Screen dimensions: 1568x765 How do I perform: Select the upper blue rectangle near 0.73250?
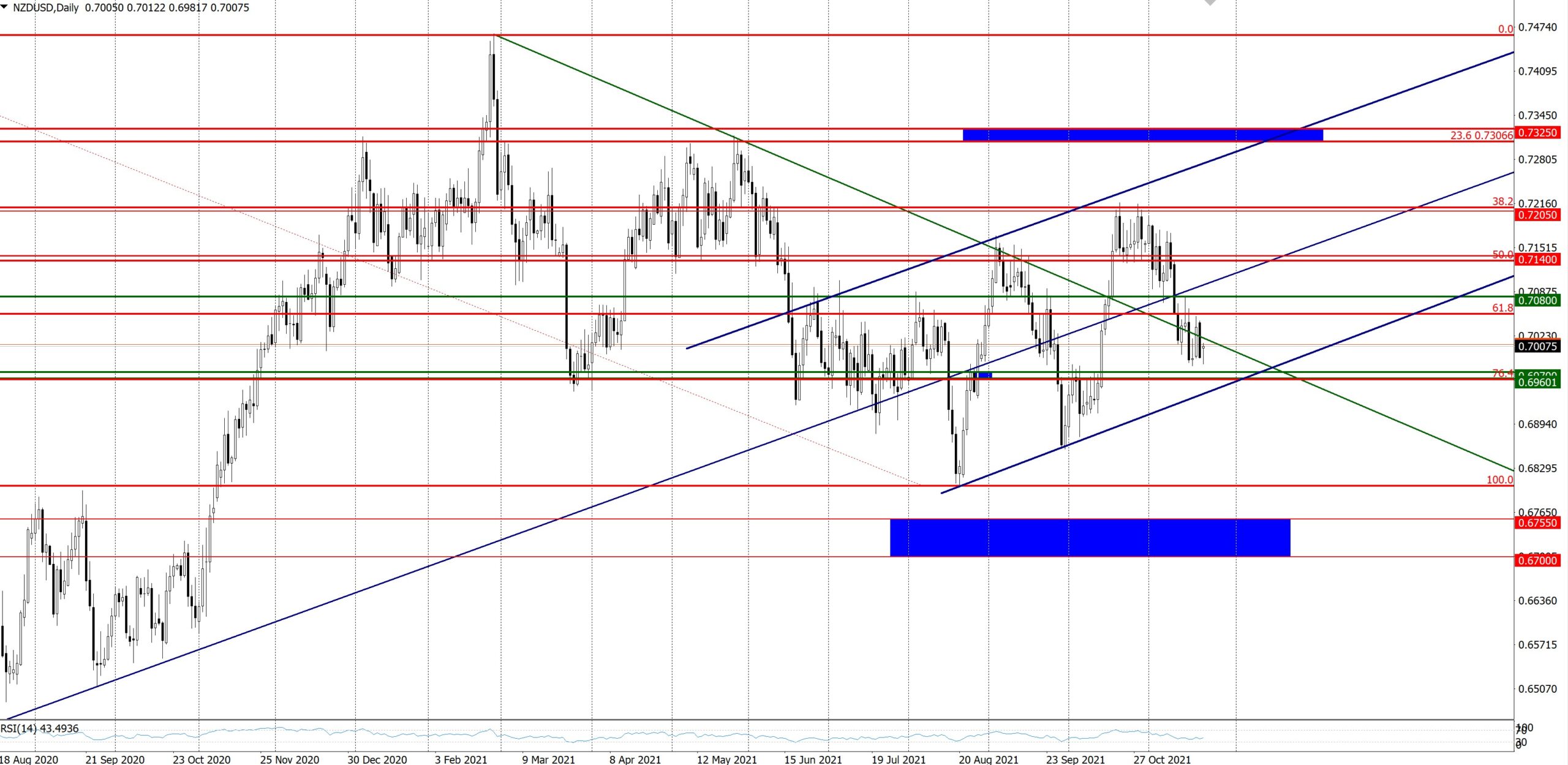[x=1142, y=135]
